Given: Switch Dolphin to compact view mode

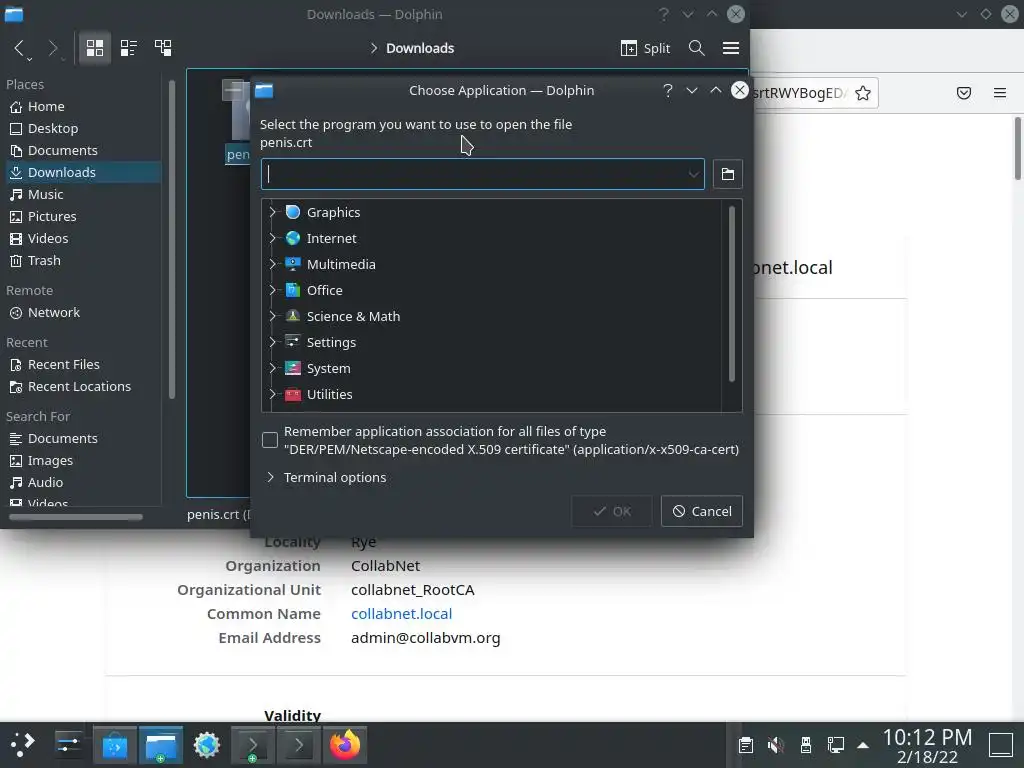Looking at the screenshot, I should 129,48.
